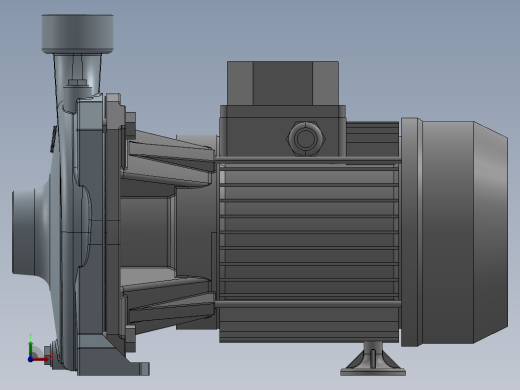520x390 pixels.
Task: Select the pump discharge flange at top
Action: [77, 34]
